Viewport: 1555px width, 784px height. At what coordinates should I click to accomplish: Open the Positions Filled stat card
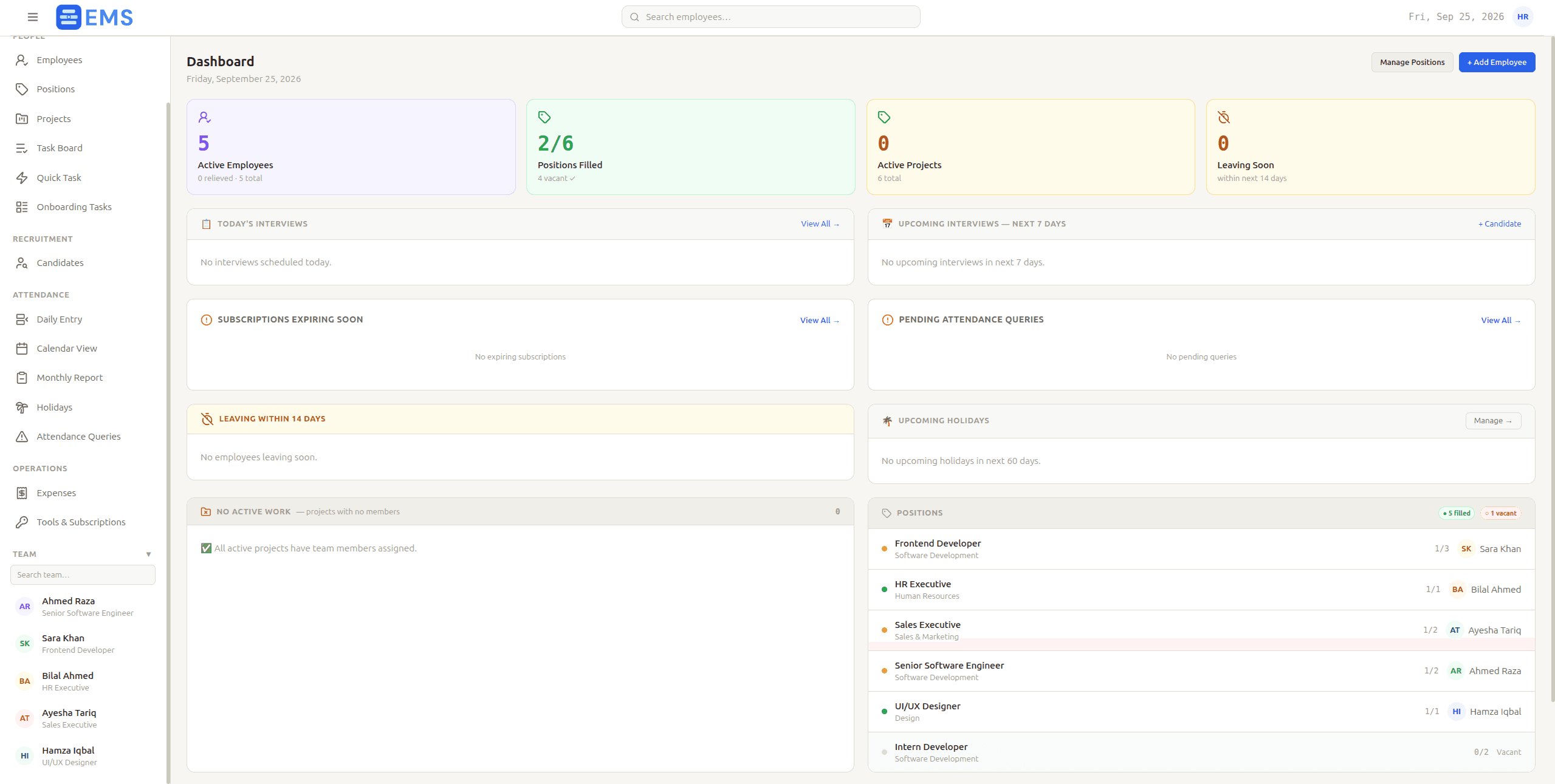tap(690, 147)
